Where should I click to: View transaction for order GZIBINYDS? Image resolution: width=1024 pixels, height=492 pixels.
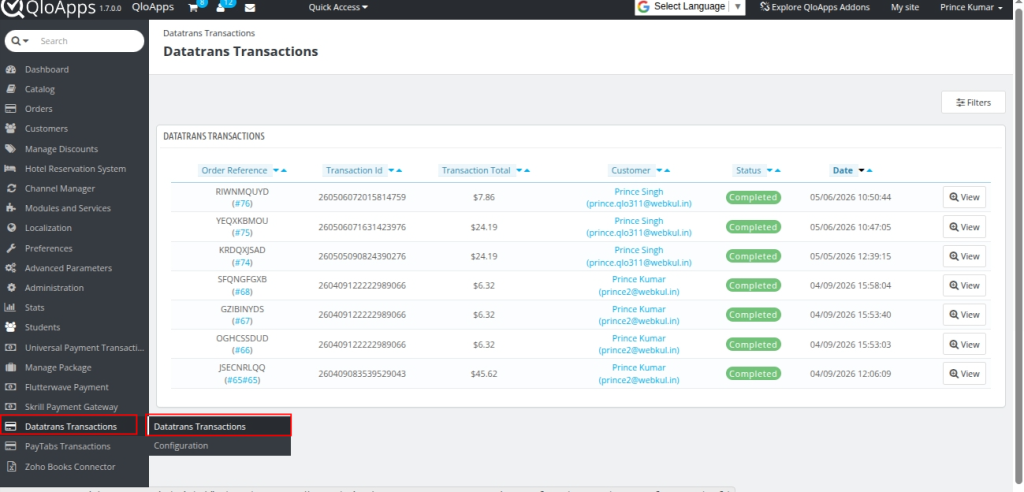tap(964, 315)
